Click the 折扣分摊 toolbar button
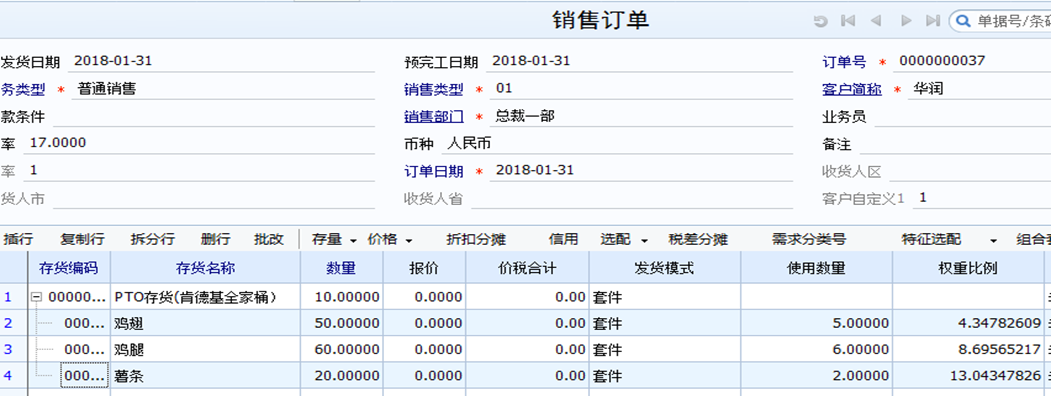Screen dimensions: 1051x396 tap(476, 239)
